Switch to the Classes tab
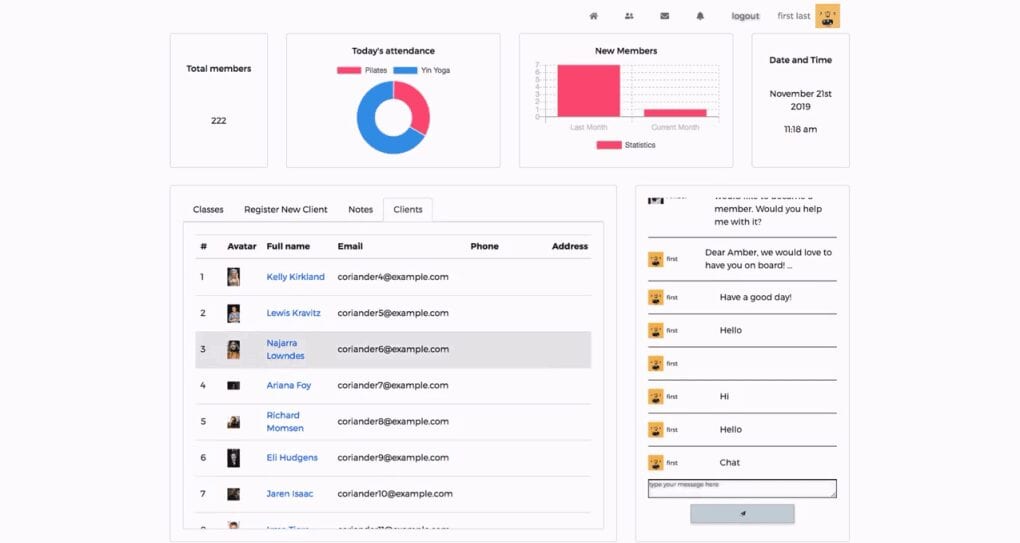 (208, 209)
